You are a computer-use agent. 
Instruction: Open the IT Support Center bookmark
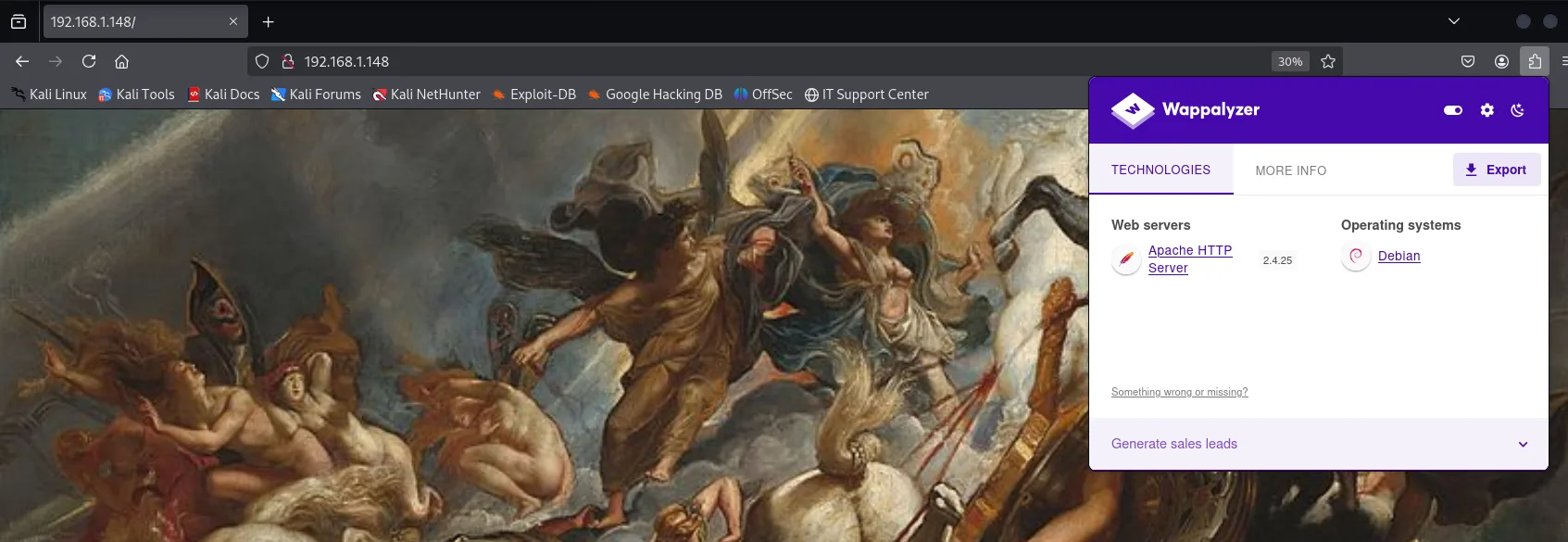tap(866, 95)
